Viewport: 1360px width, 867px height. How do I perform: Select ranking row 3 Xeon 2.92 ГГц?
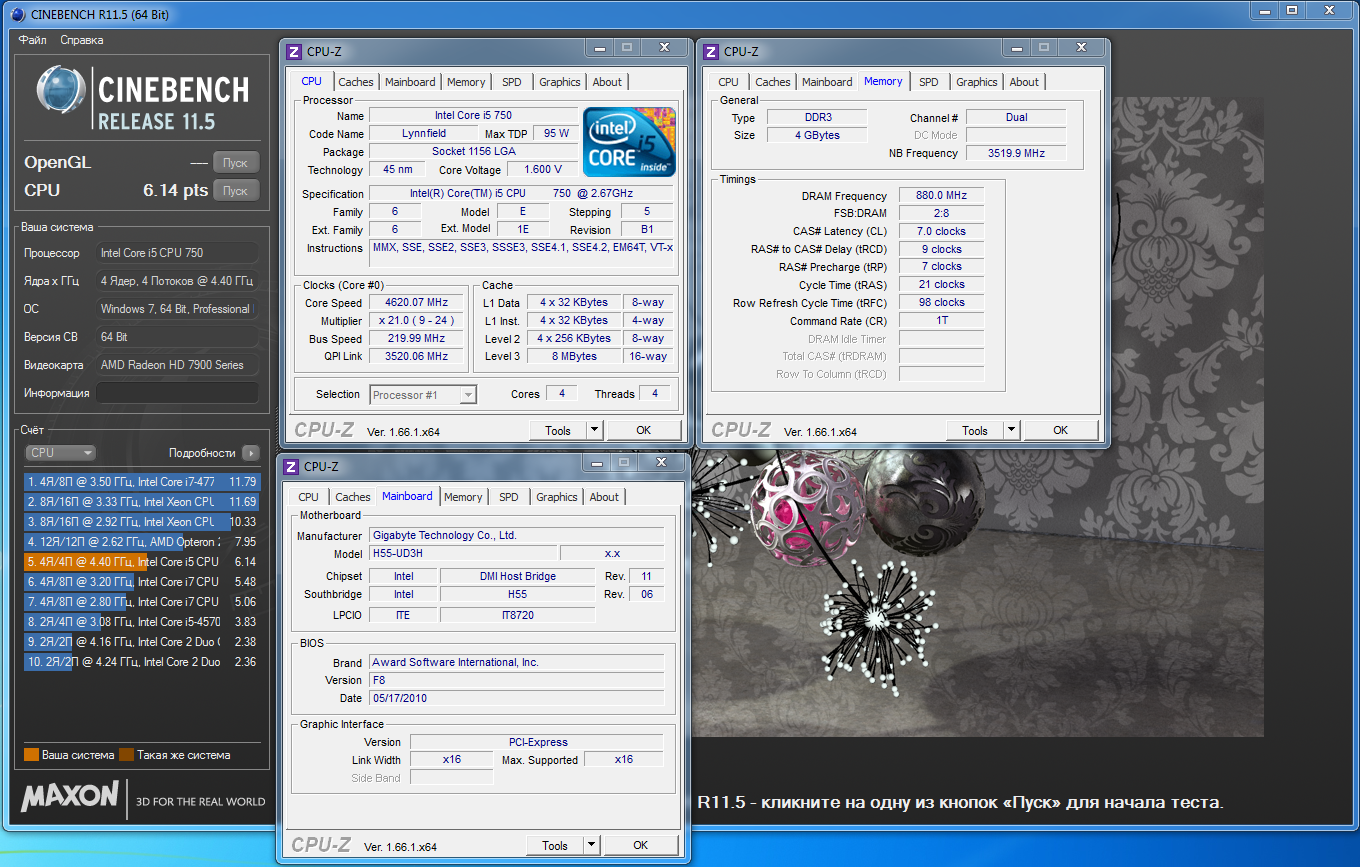point(142,522)
